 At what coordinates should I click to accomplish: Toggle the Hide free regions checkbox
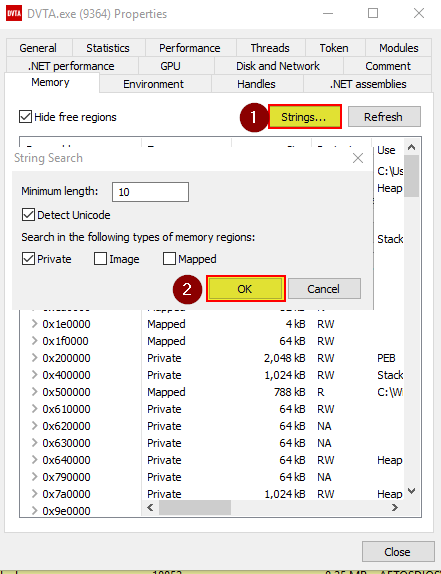point(25,117)
